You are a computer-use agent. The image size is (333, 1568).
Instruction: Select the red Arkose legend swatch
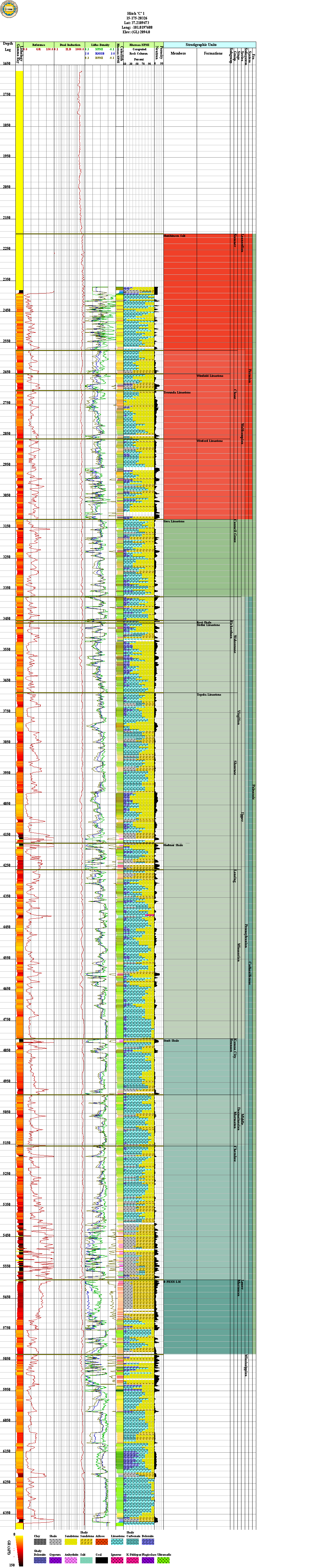[x=101, y=1542]
